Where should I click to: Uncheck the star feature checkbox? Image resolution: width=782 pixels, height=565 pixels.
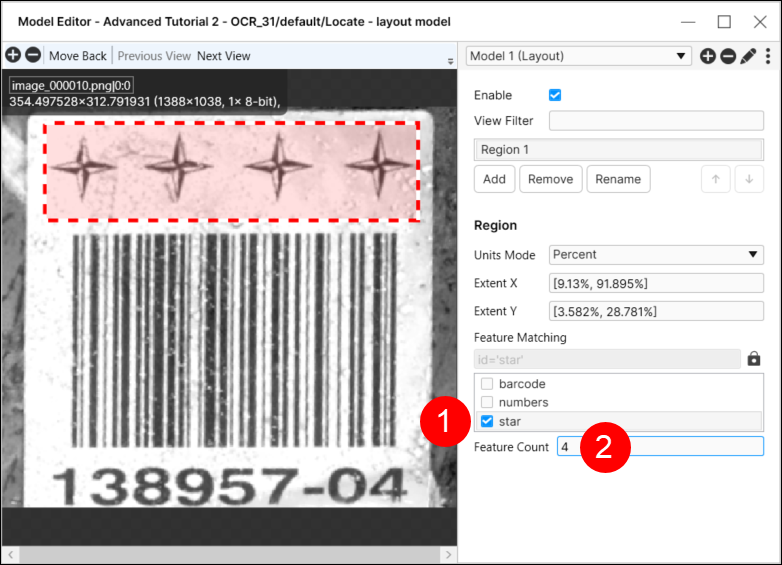pos(487,421)
